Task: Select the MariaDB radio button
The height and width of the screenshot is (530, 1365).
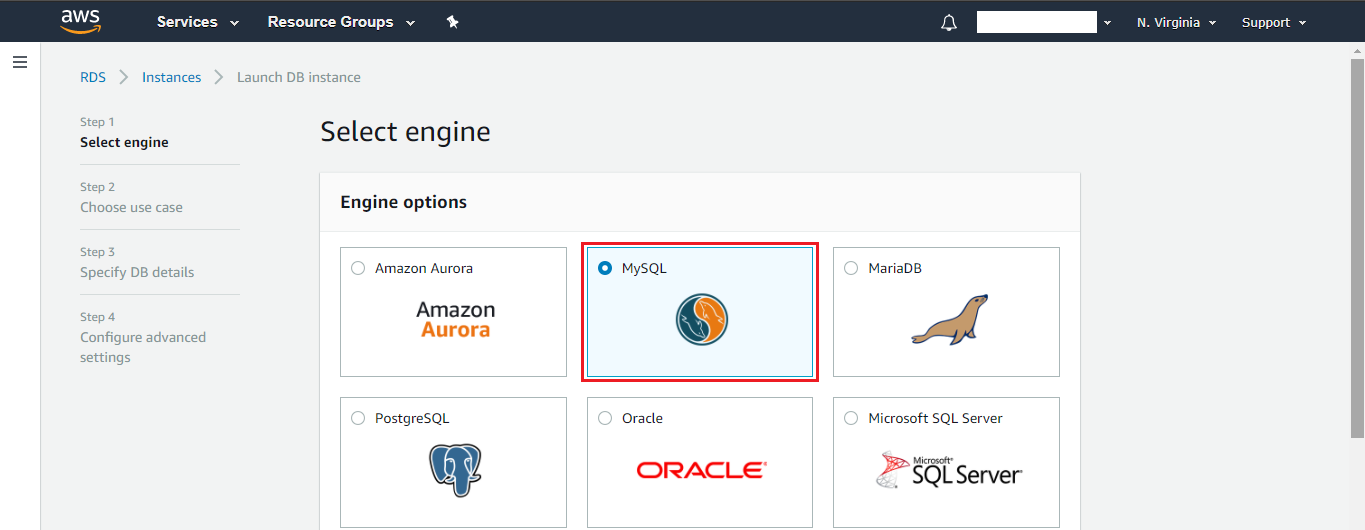Action: (851, 268)
